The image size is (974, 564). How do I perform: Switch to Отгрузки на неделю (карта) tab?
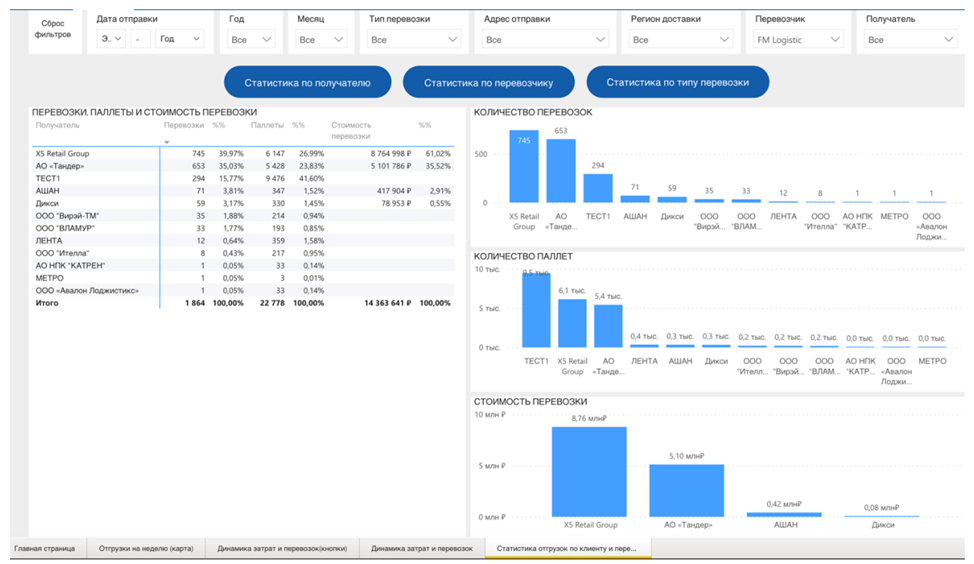point(146,548)
